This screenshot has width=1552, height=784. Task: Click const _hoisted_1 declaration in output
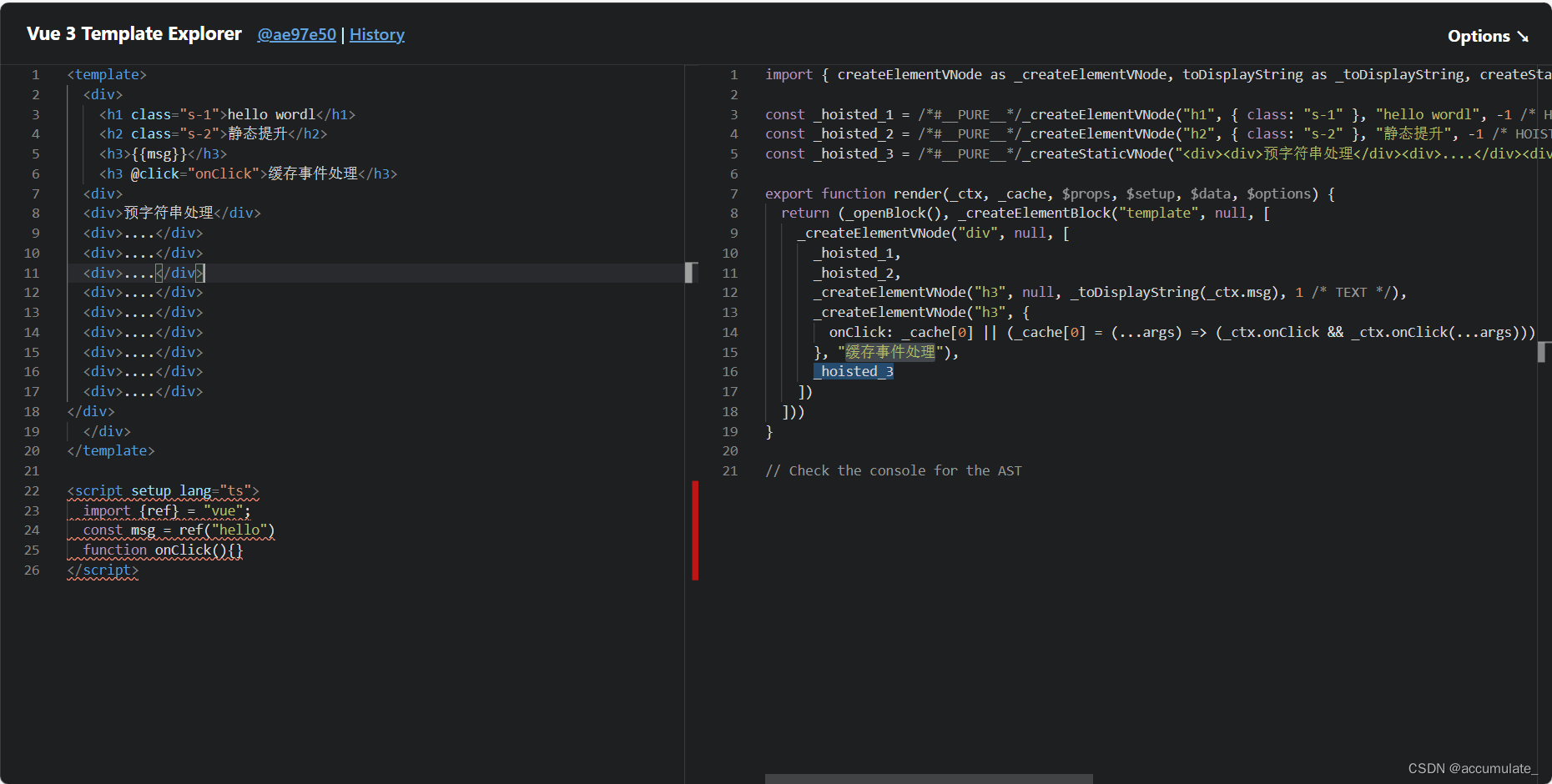[1158, 114]
